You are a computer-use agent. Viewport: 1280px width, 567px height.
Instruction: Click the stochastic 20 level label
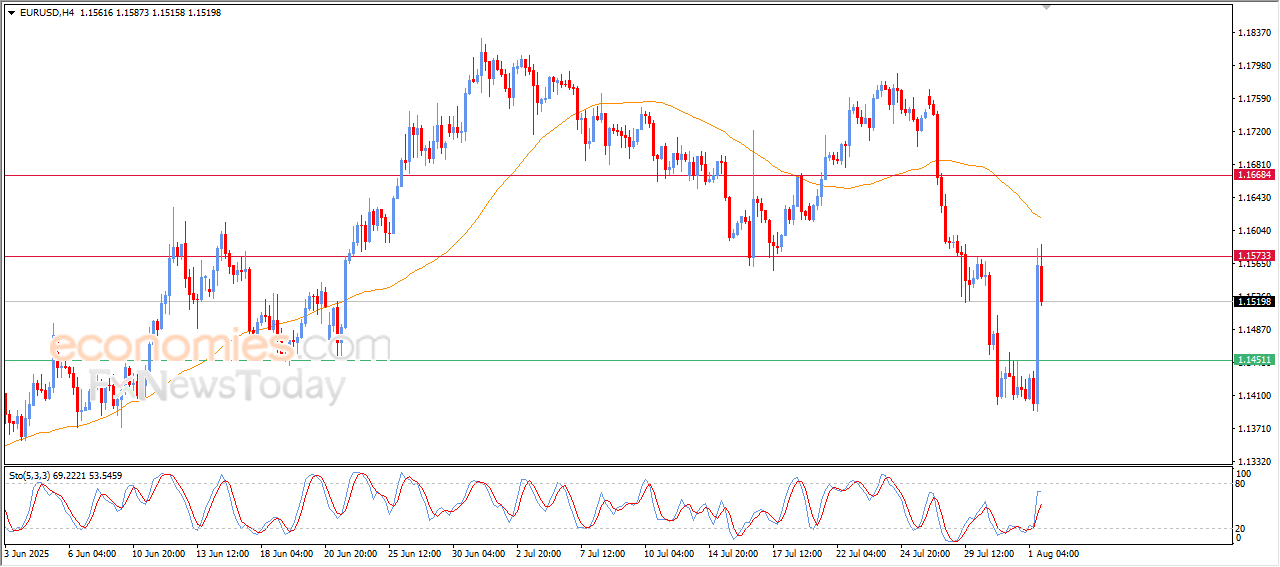1242,527
